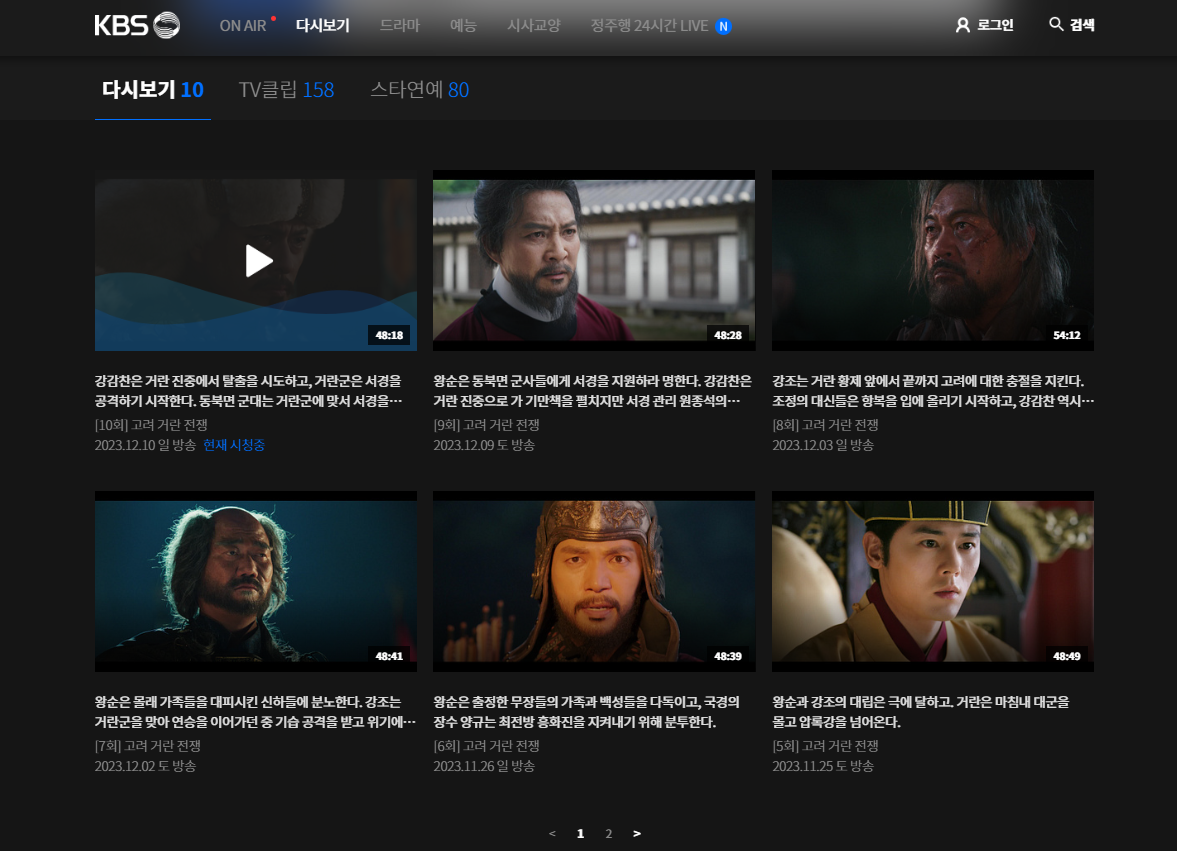Viewport: 1177px width, 851px height.
Task: Click the [8회] 고려 거란 전쟁 title
Action: [825, 425]
